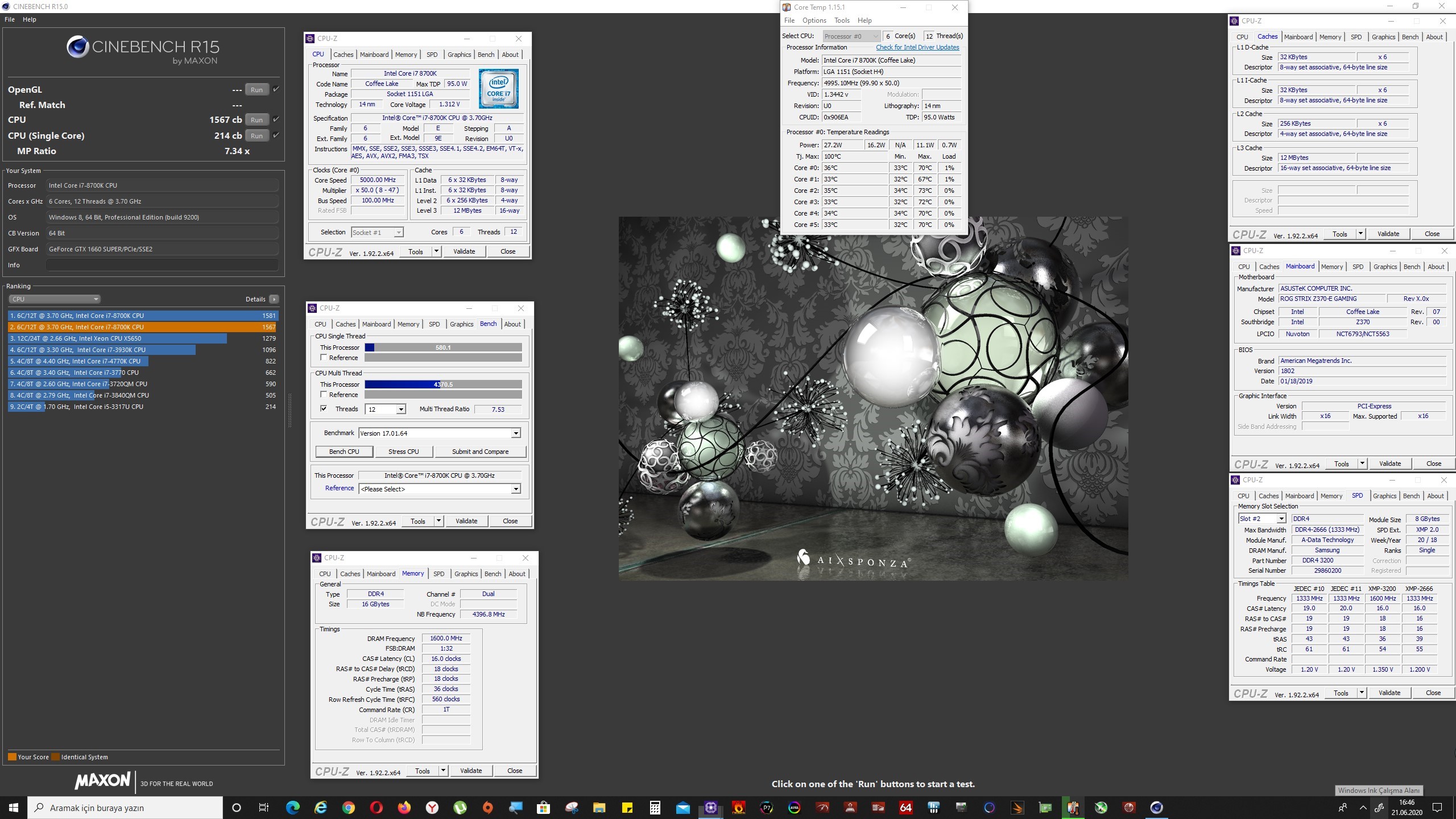Enable the Reference checkbox under CPU Single Thread

(324, 358)
